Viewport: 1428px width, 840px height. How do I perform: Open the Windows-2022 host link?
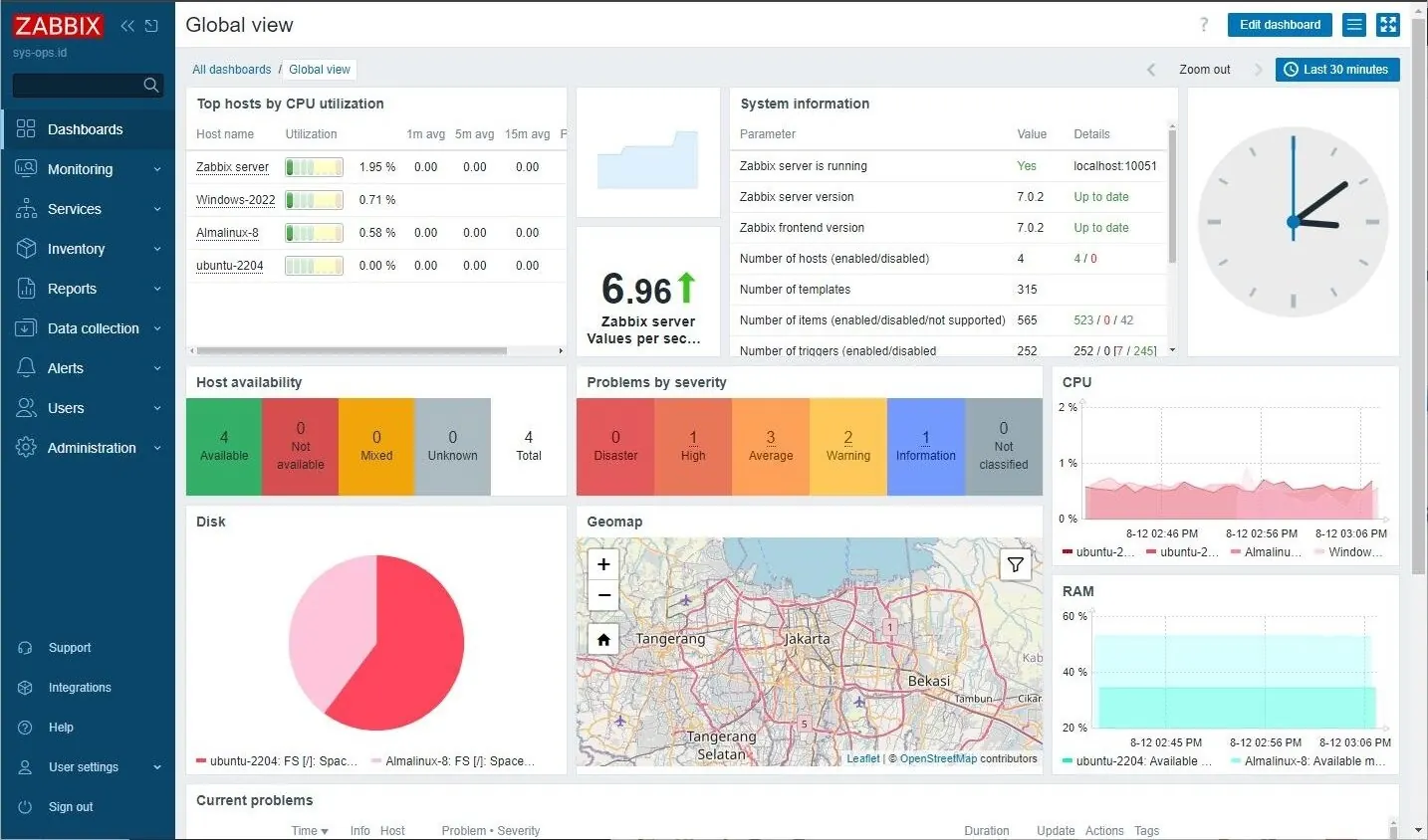pos(235,200)
